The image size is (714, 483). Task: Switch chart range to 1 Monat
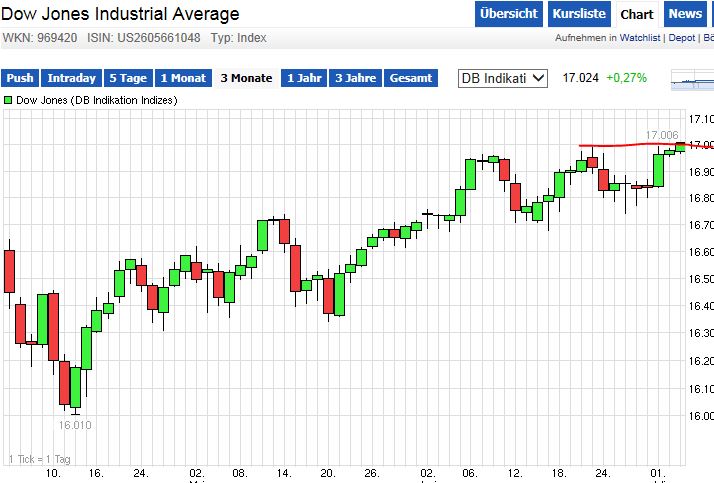tap(183, 78)
